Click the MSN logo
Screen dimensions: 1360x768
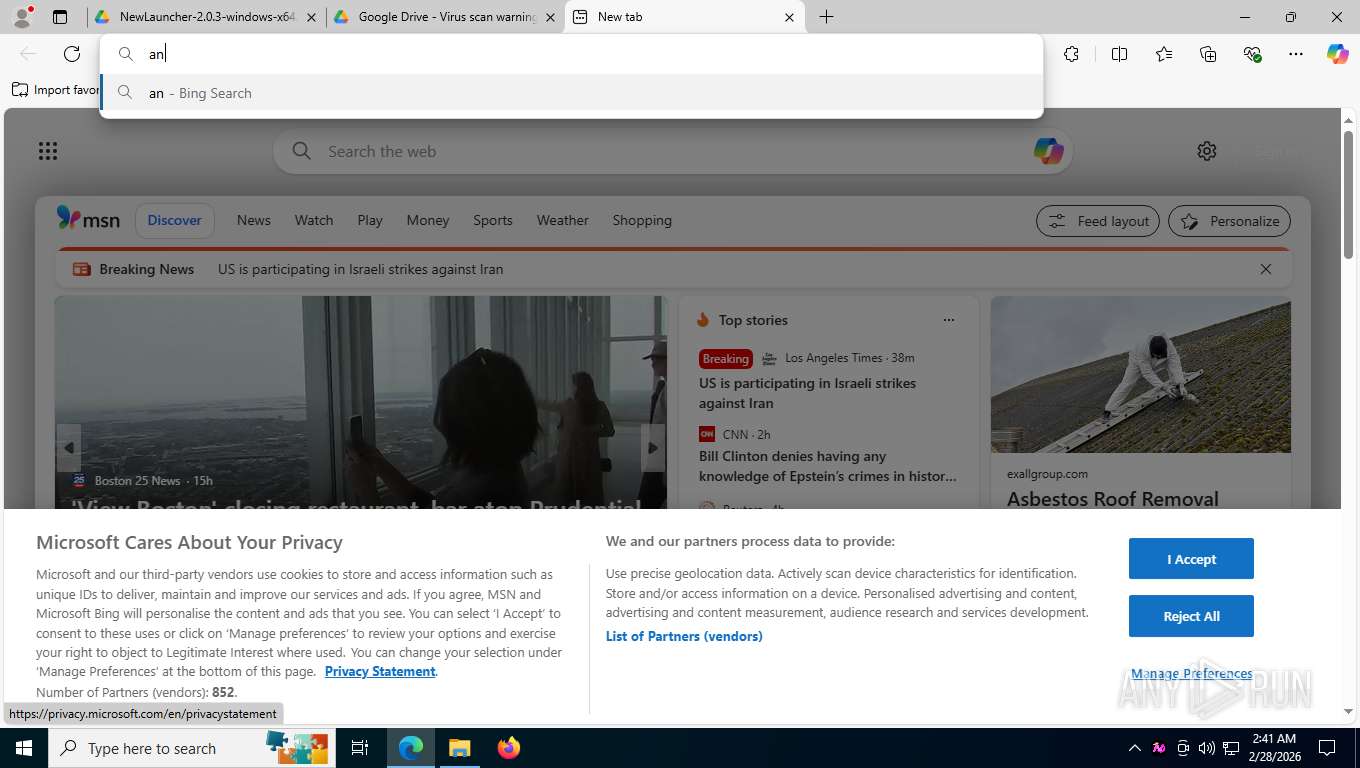tap(88, 219)
